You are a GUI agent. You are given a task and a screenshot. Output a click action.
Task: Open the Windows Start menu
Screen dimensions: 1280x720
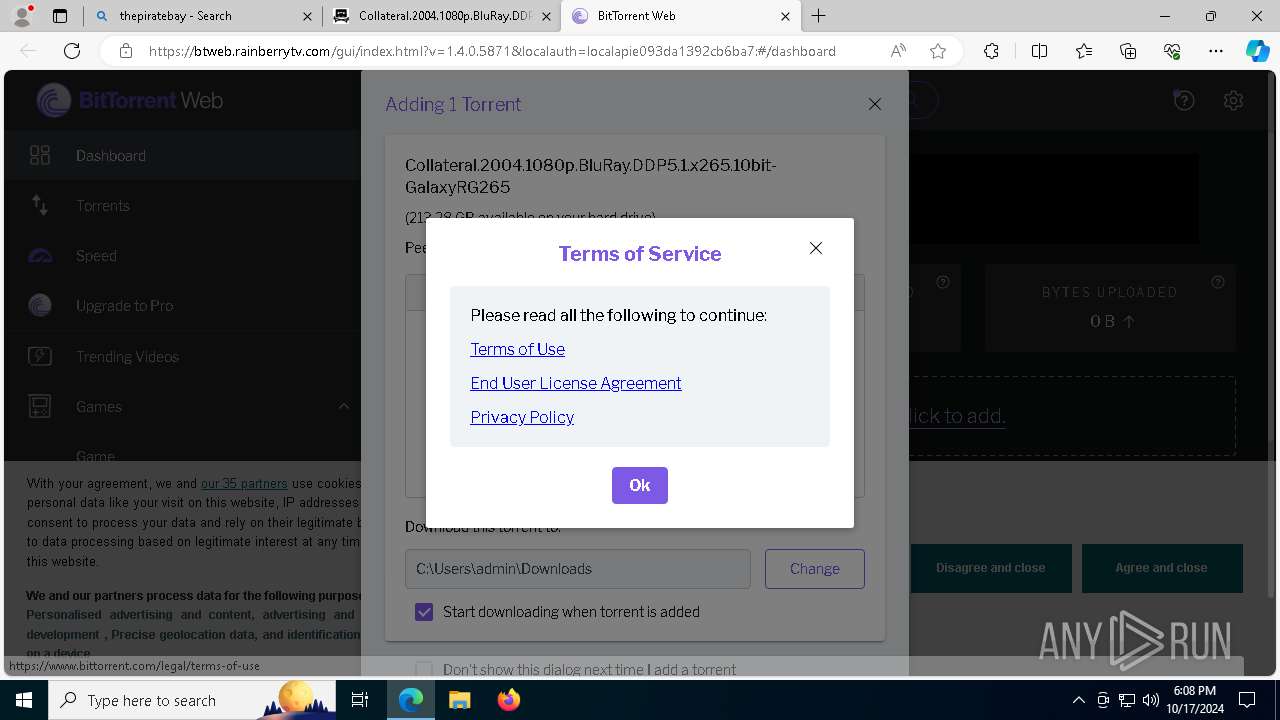[x=24, y=700]
